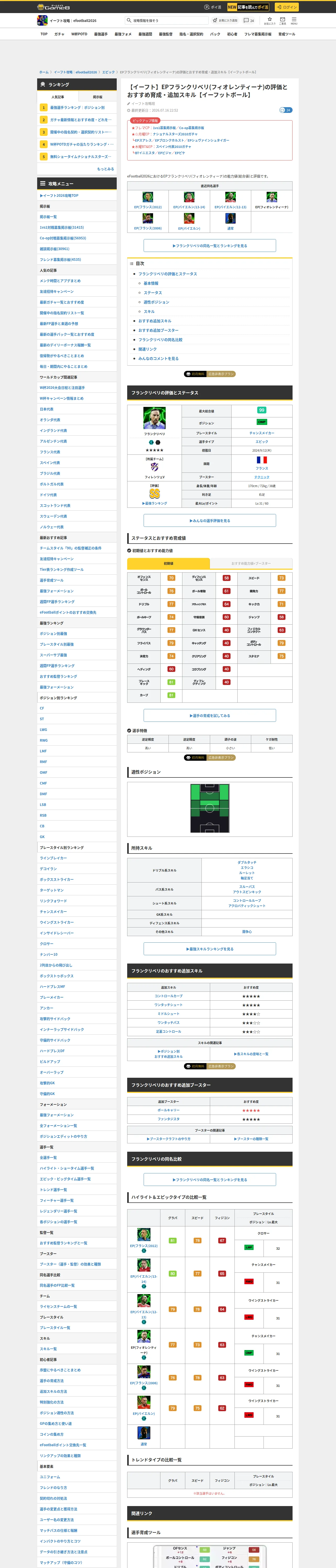Switch to the 人気記事 ranking tab

tap(58, 97)
